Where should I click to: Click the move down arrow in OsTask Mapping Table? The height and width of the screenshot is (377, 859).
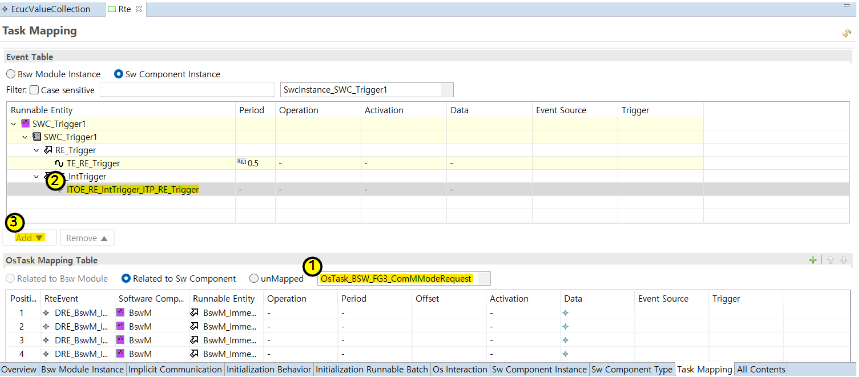(x=844, y=260)
